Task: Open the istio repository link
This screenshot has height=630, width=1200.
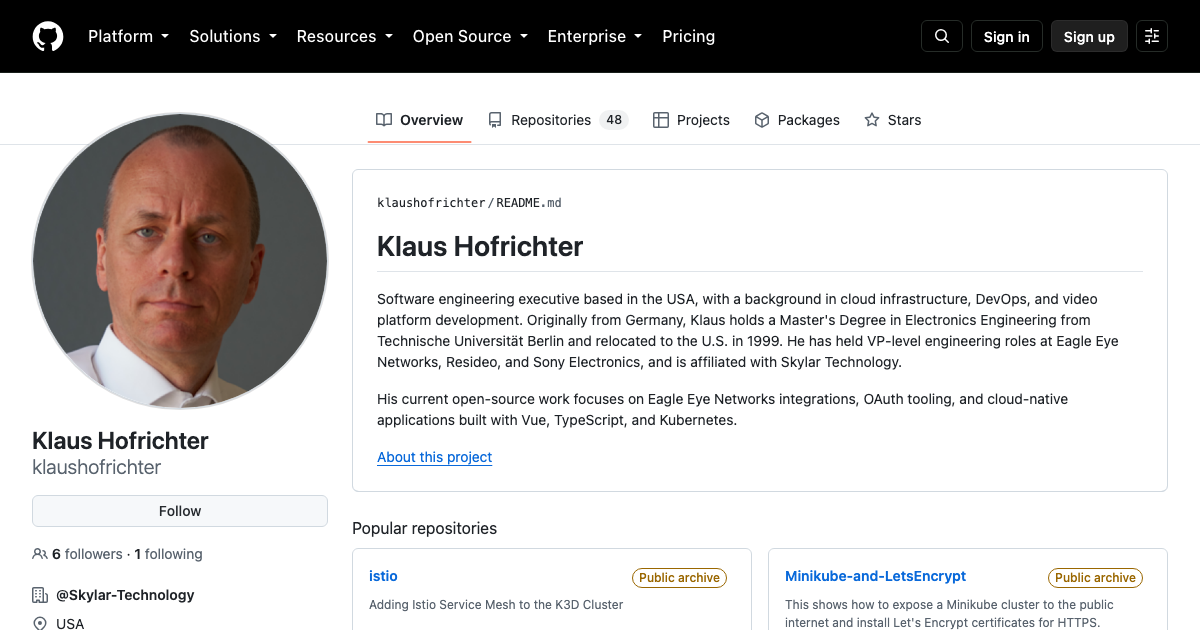Action: pos(383,576)
